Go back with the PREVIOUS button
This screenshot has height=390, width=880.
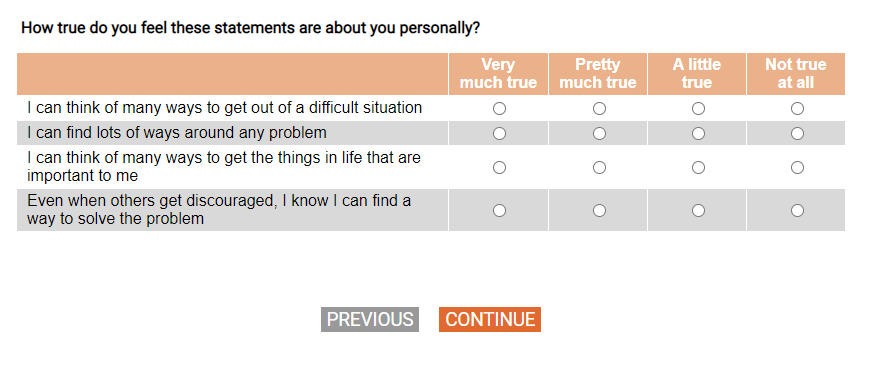[370, 319]
